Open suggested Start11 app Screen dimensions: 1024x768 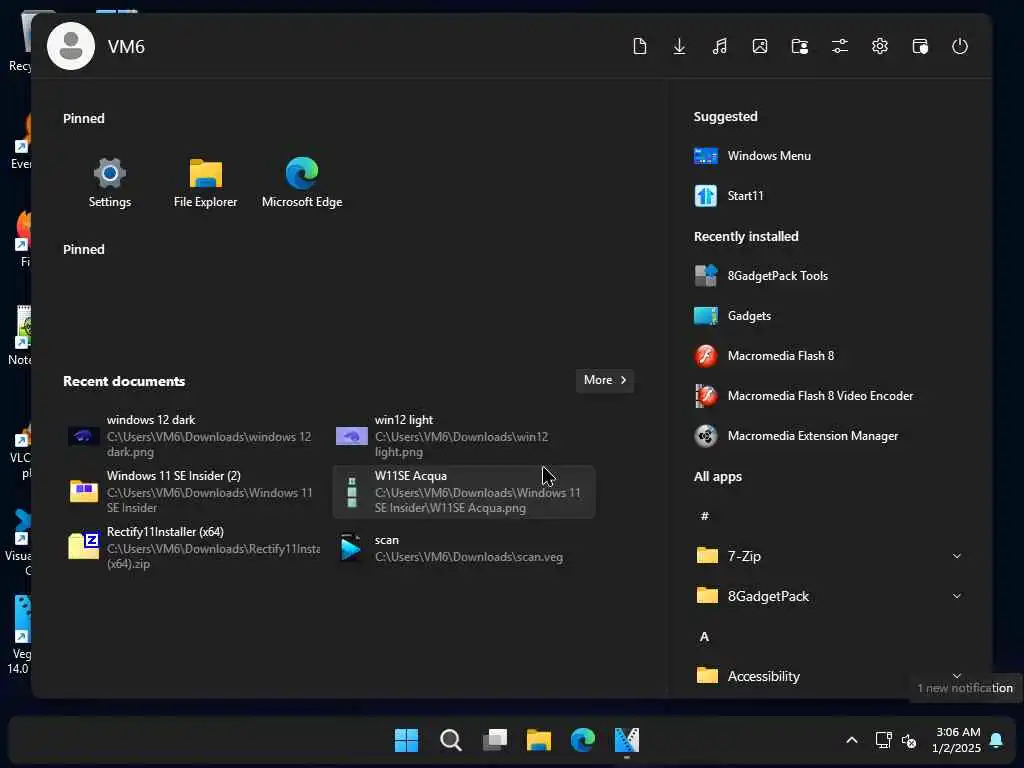pos(729,196)
